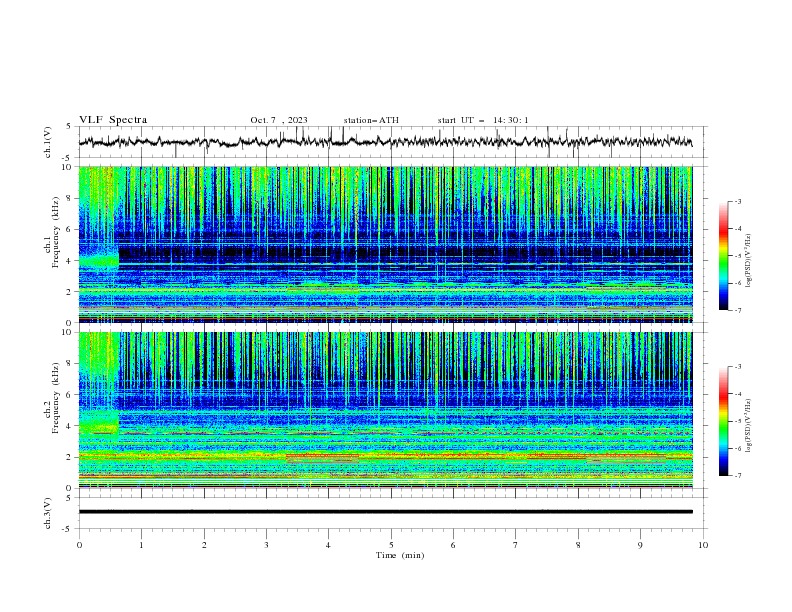Click the ch.1 green burst near 4 kHz at start
The height and width of the screenshot is (612, 792).
pos(98,261)
